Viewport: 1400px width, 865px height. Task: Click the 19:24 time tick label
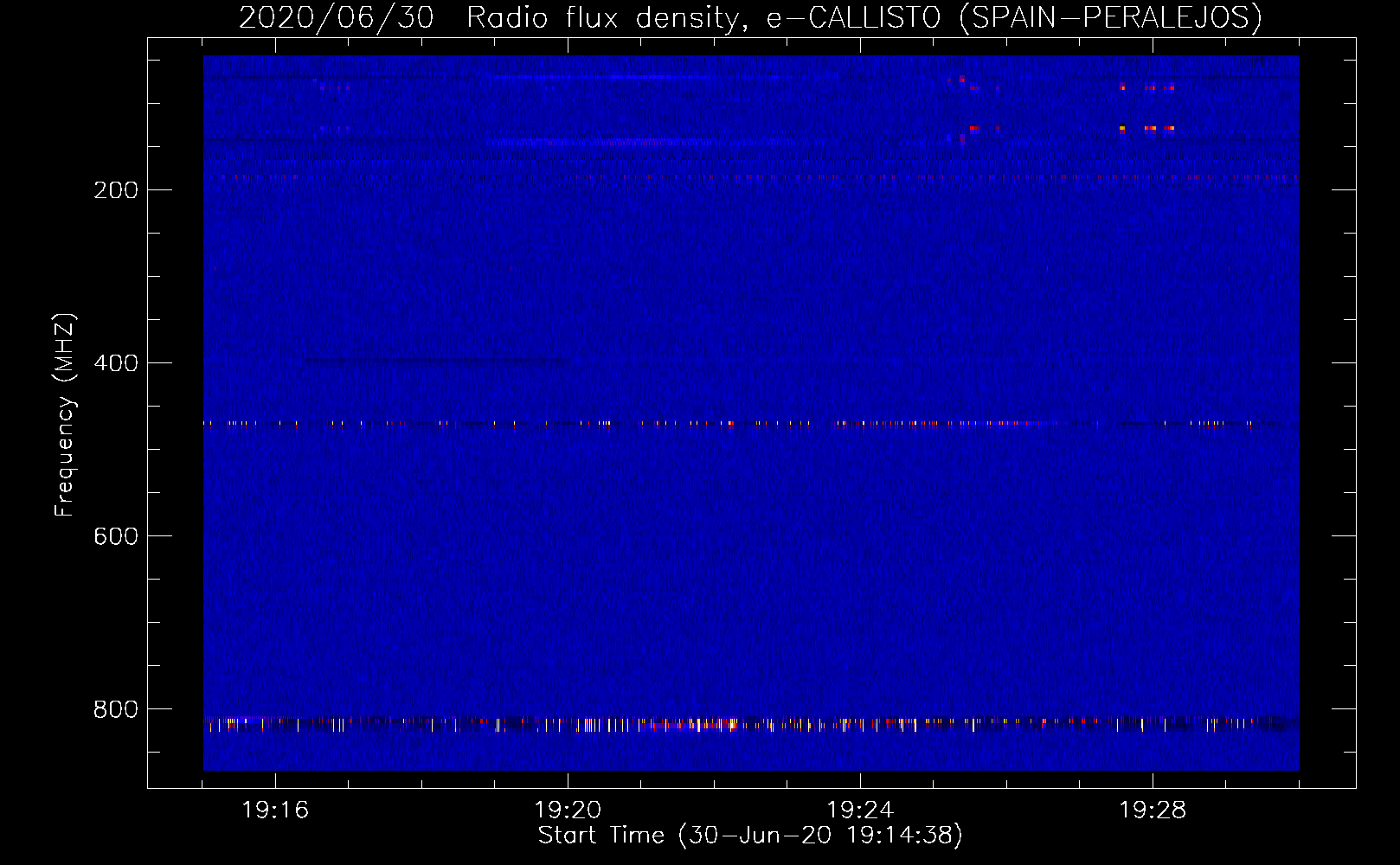tap(860, 811)
